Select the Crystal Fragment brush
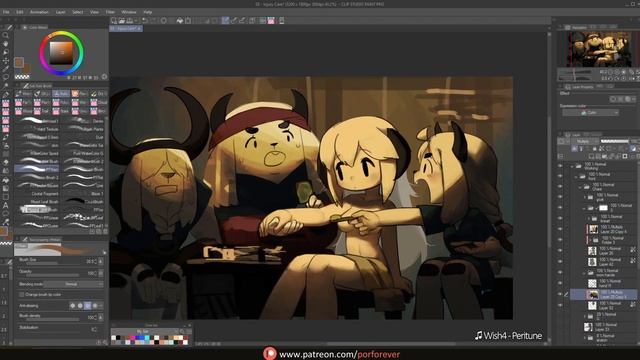This screenshot has height=360, width=640. coord(38,194)
